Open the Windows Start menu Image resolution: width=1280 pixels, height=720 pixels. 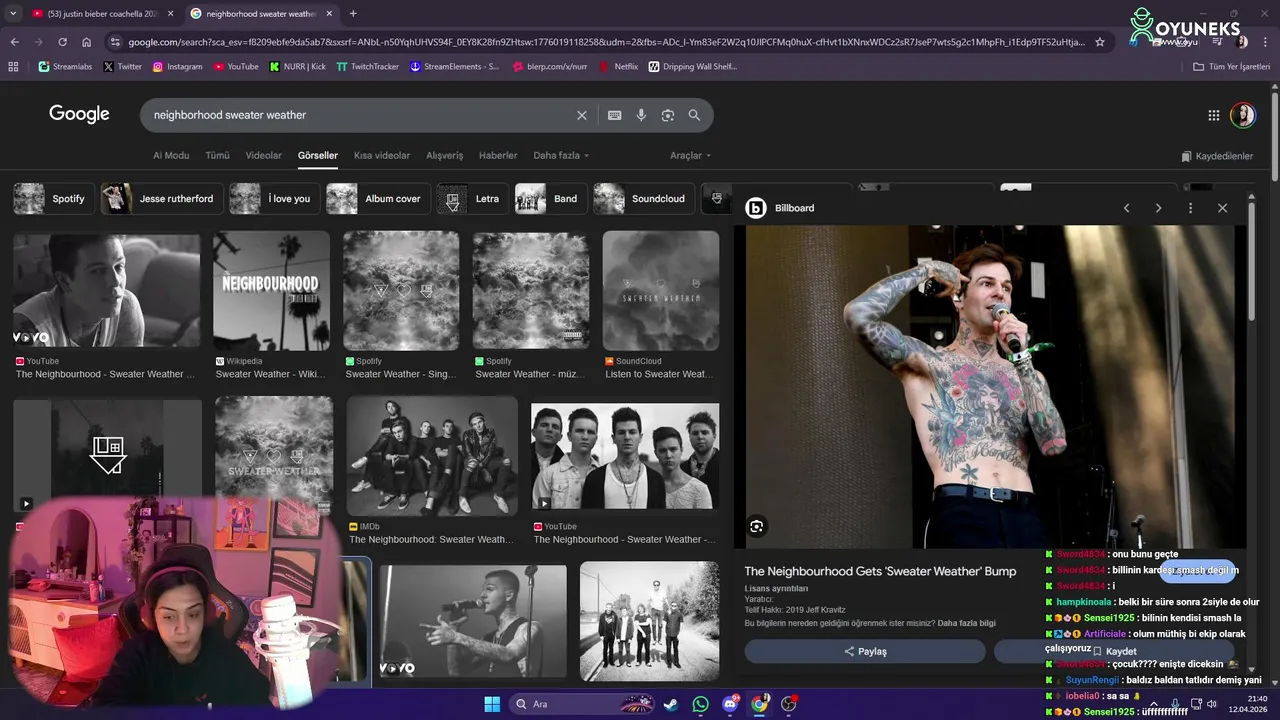492,704
